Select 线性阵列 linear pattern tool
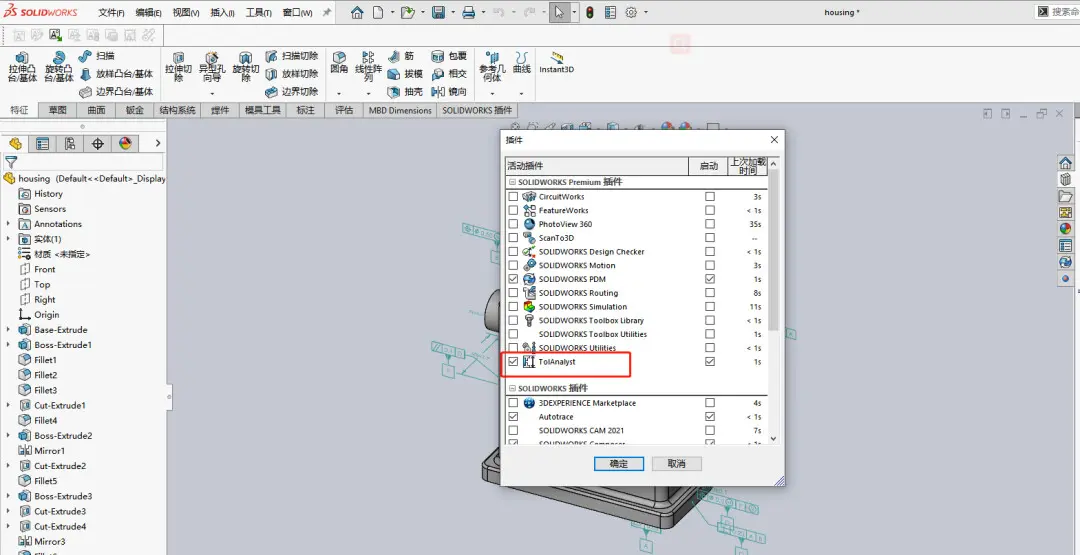The width and height of the screenshot is (1080, 555). (x=368, y=67)
